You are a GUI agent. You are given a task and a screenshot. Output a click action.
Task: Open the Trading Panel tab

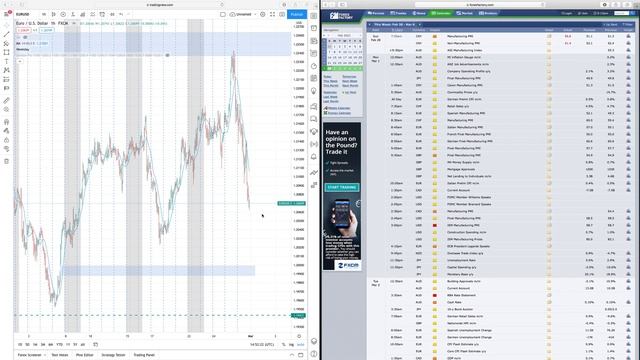144,355
